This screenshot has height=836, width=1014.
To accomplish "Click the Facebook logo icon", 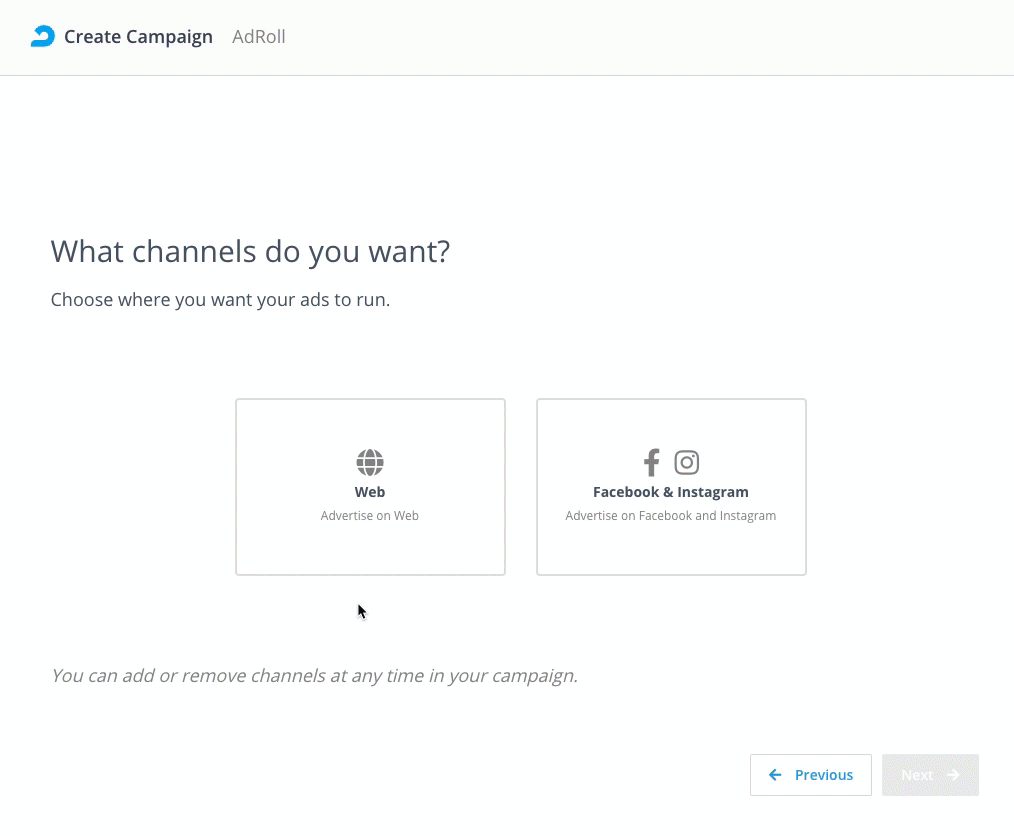I will point(651,462).
